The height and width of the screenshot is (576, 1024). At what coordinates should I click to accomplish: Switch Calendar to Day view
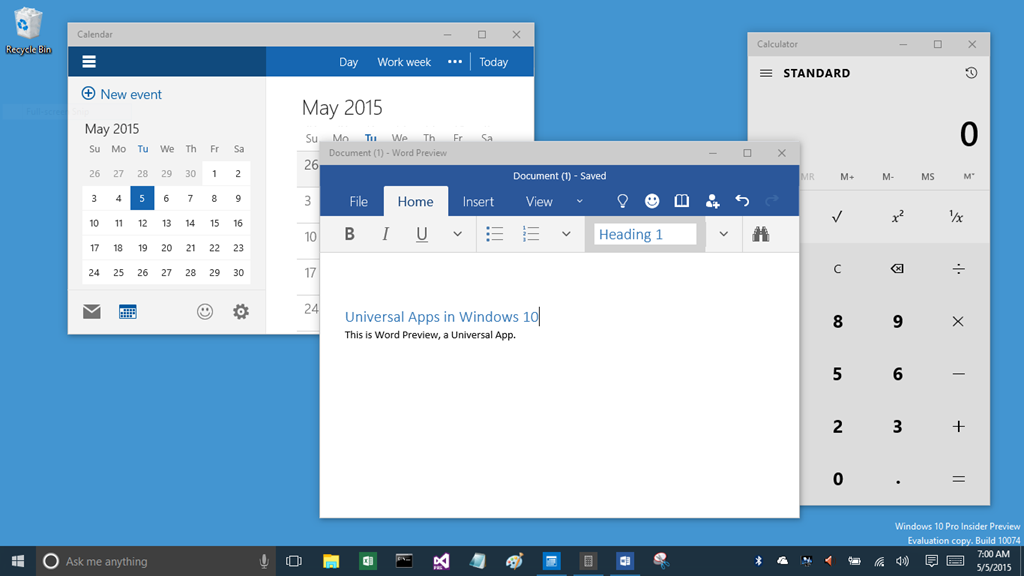[348, 62]
